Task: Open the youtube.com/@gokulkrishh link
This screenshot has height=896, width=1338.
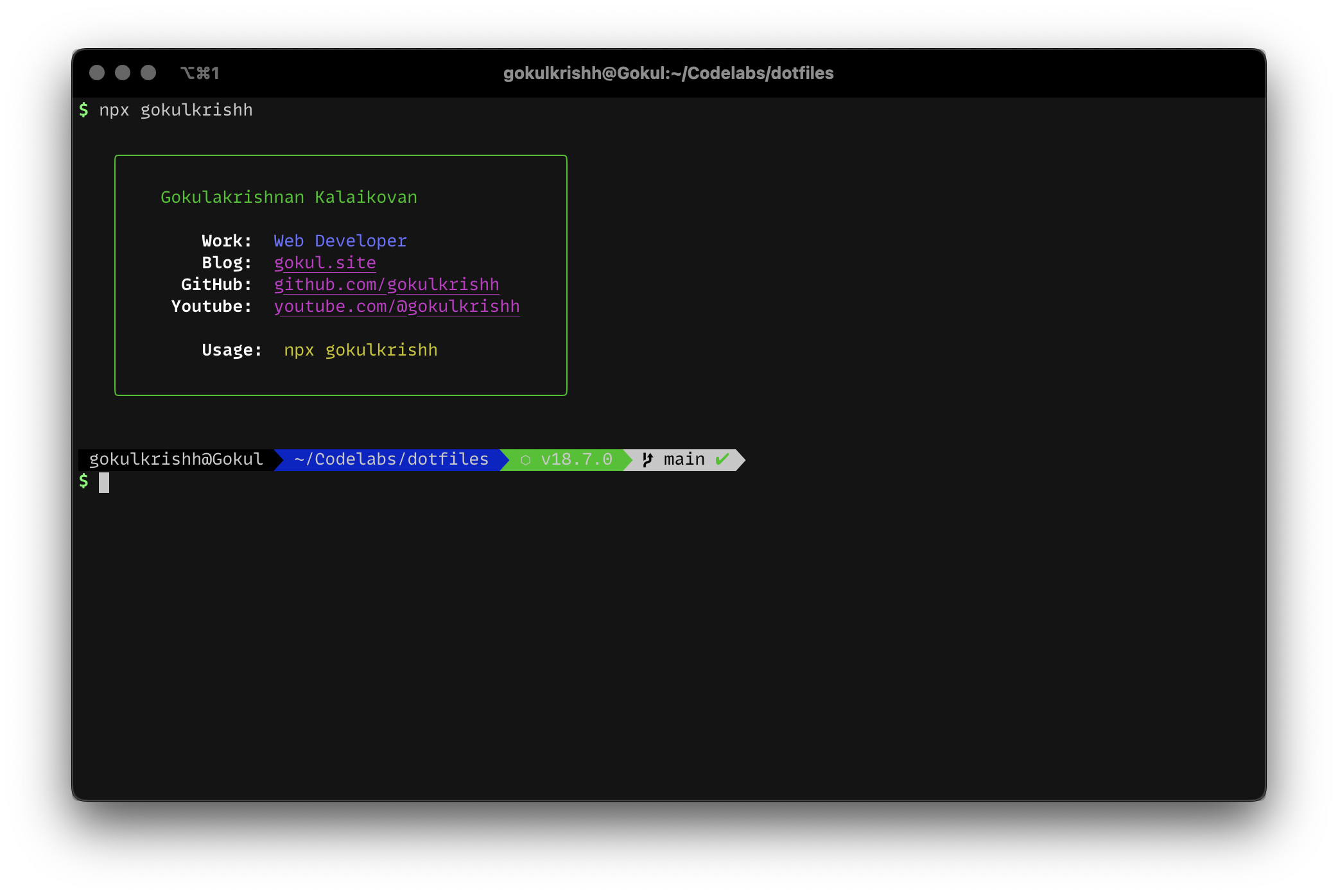Action: [x=396, y=306]
